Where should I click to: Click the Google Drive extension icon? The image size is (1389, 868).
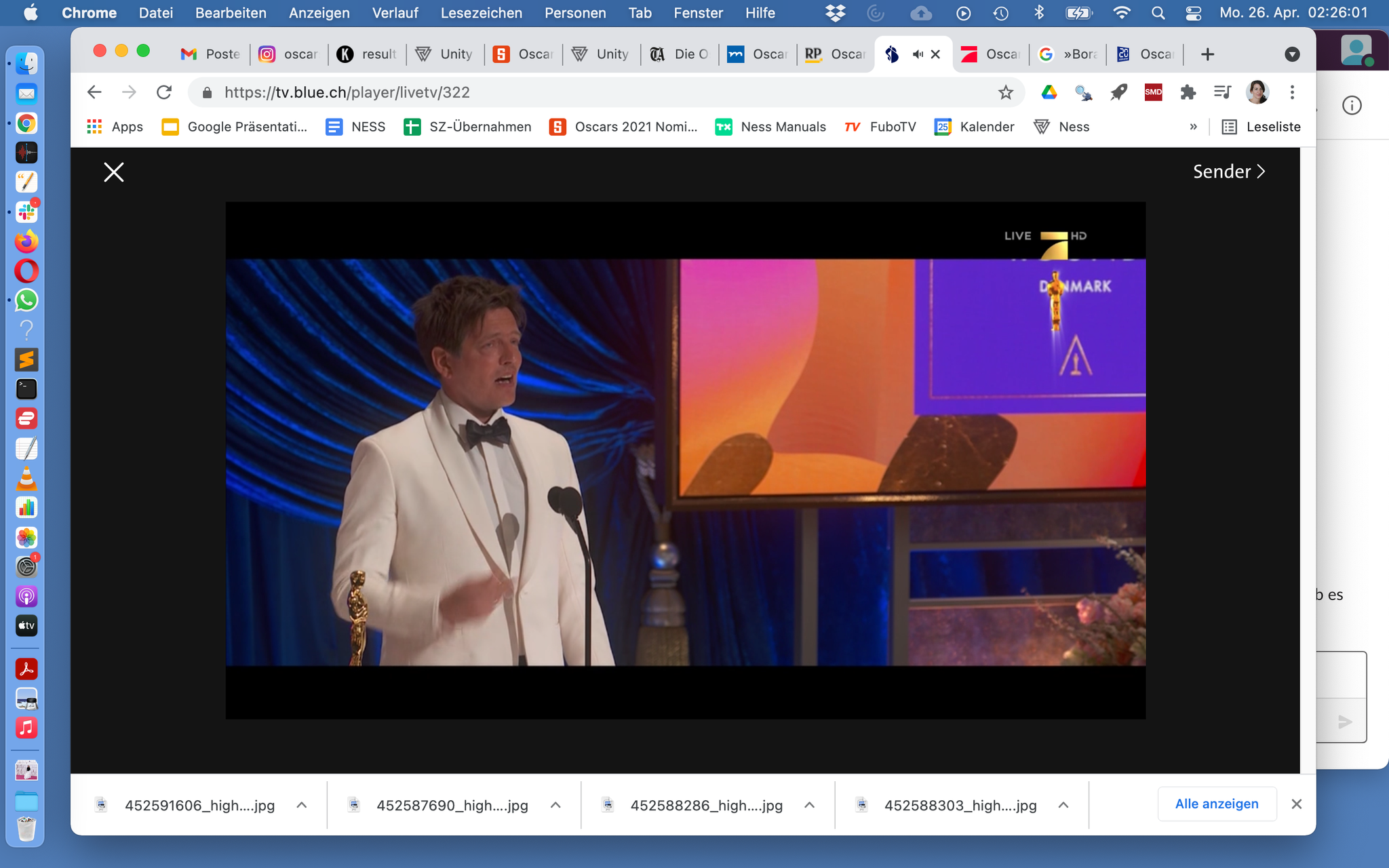[1049, 92]
